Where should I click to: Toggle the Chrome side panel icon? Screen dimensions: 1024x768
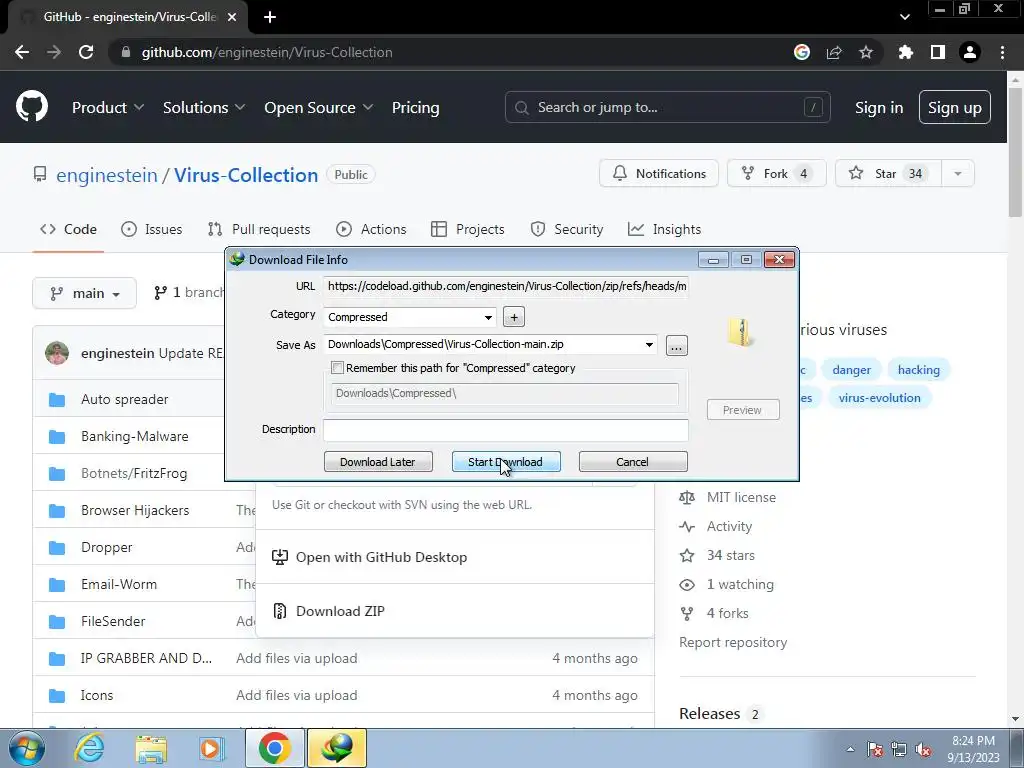[938, 52]
